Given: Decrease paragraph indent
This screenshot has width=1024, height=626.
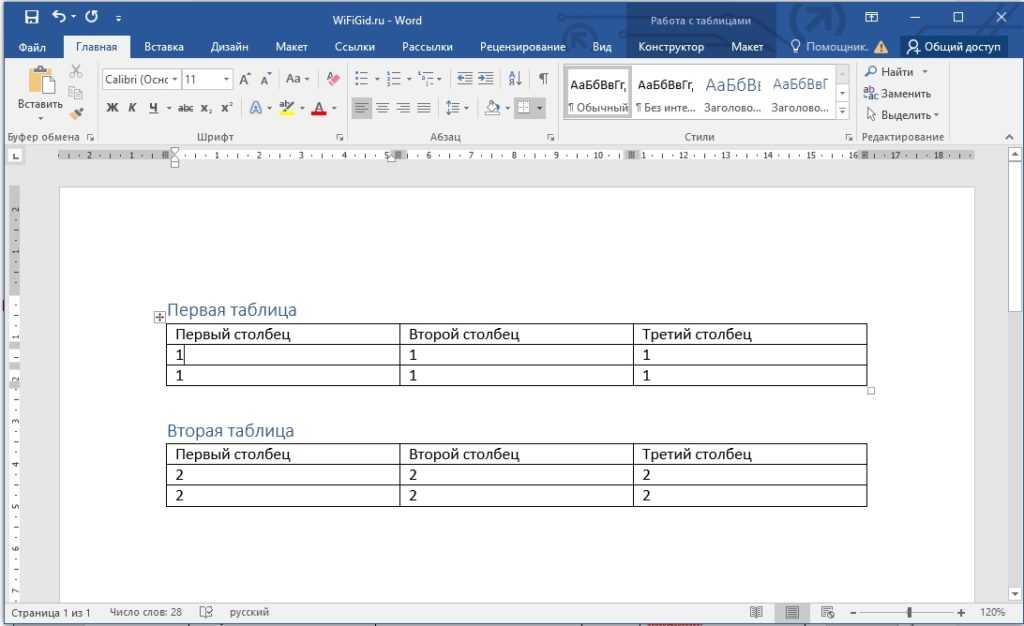Looking at the screenshot, I should point(464,78).
